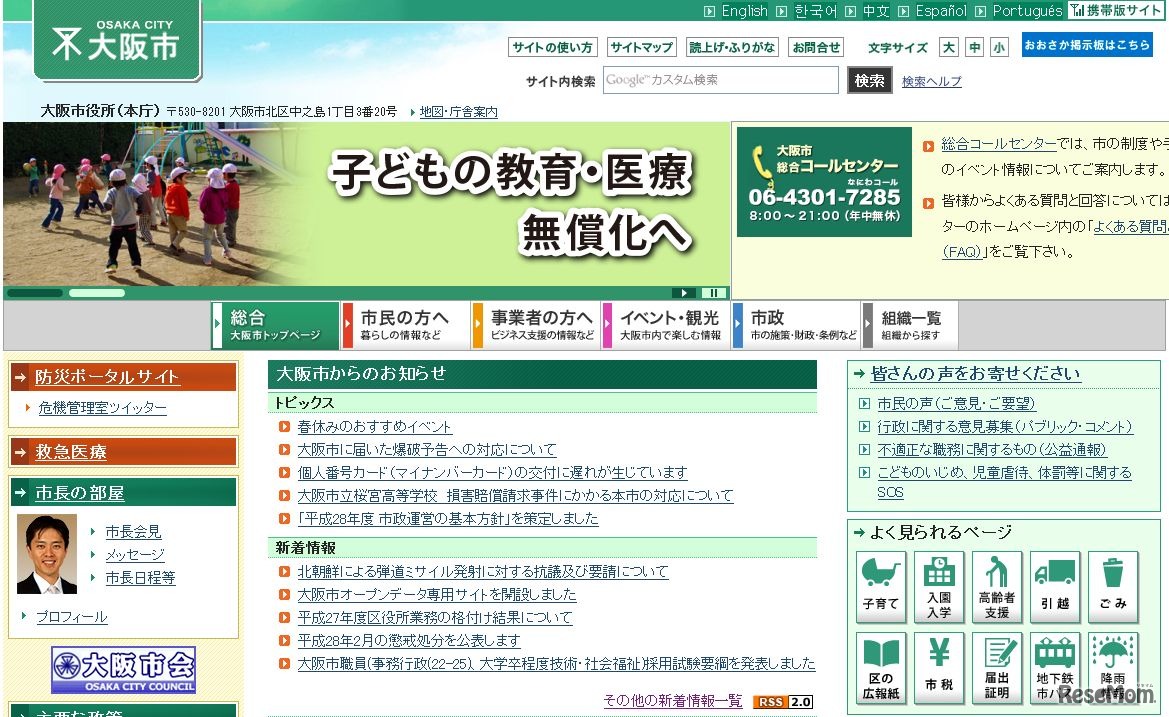1169x717 pixels.
Task: Click the 検索 search button
Action: point(868,81)
